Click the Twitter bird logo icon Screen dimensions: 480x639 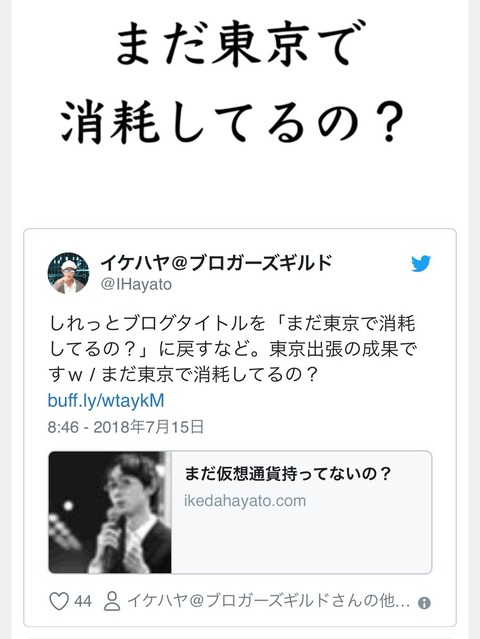421,264
